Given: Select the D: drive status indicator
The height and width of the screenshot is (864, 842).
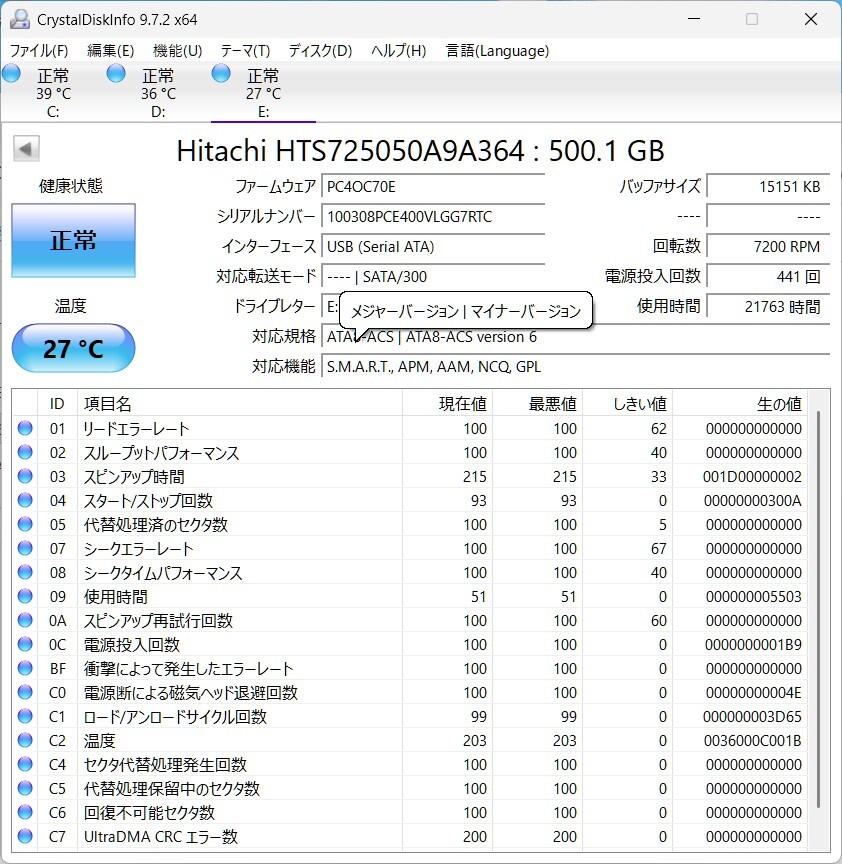Looking at the screenshot, I should pyautogui.click(x=155, y=87).
